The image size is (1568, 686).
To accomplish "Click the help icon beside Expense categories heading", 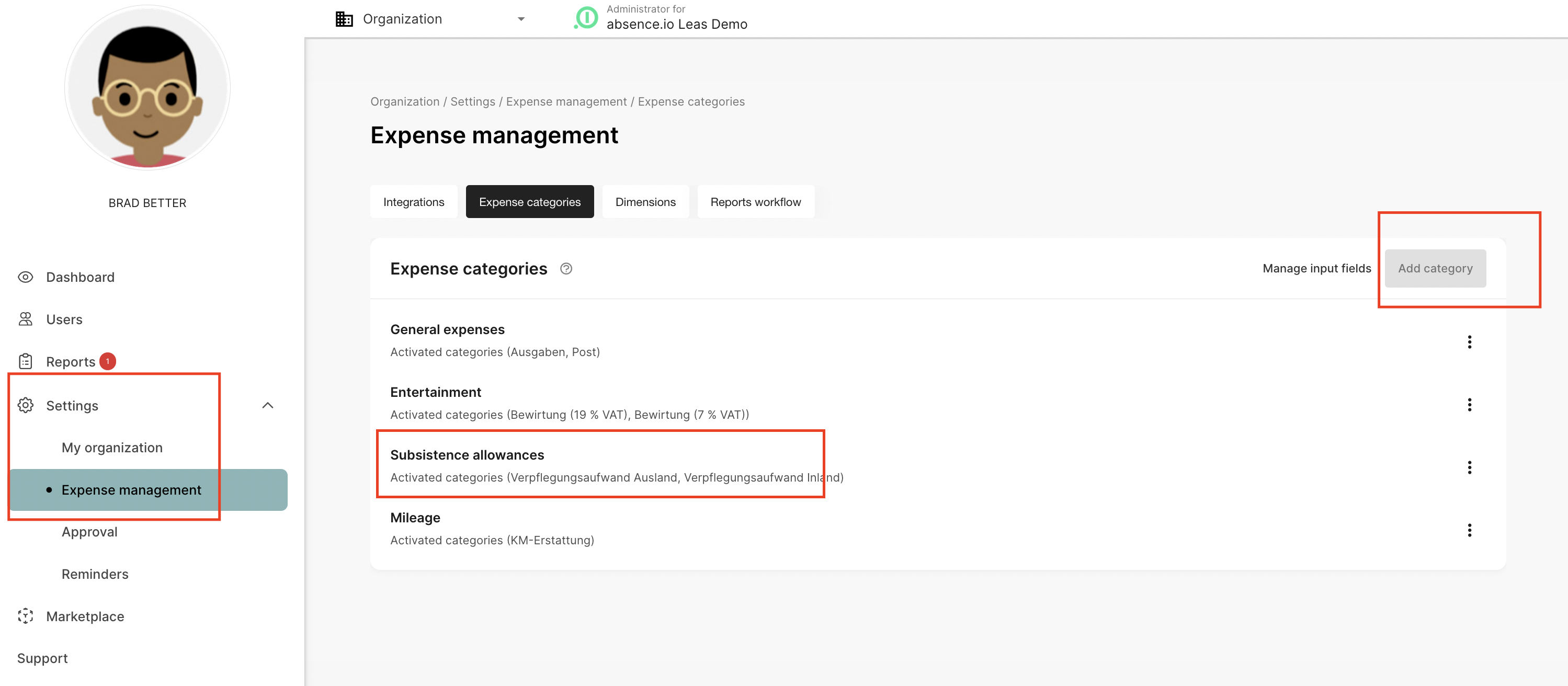I will click(566, 268).
